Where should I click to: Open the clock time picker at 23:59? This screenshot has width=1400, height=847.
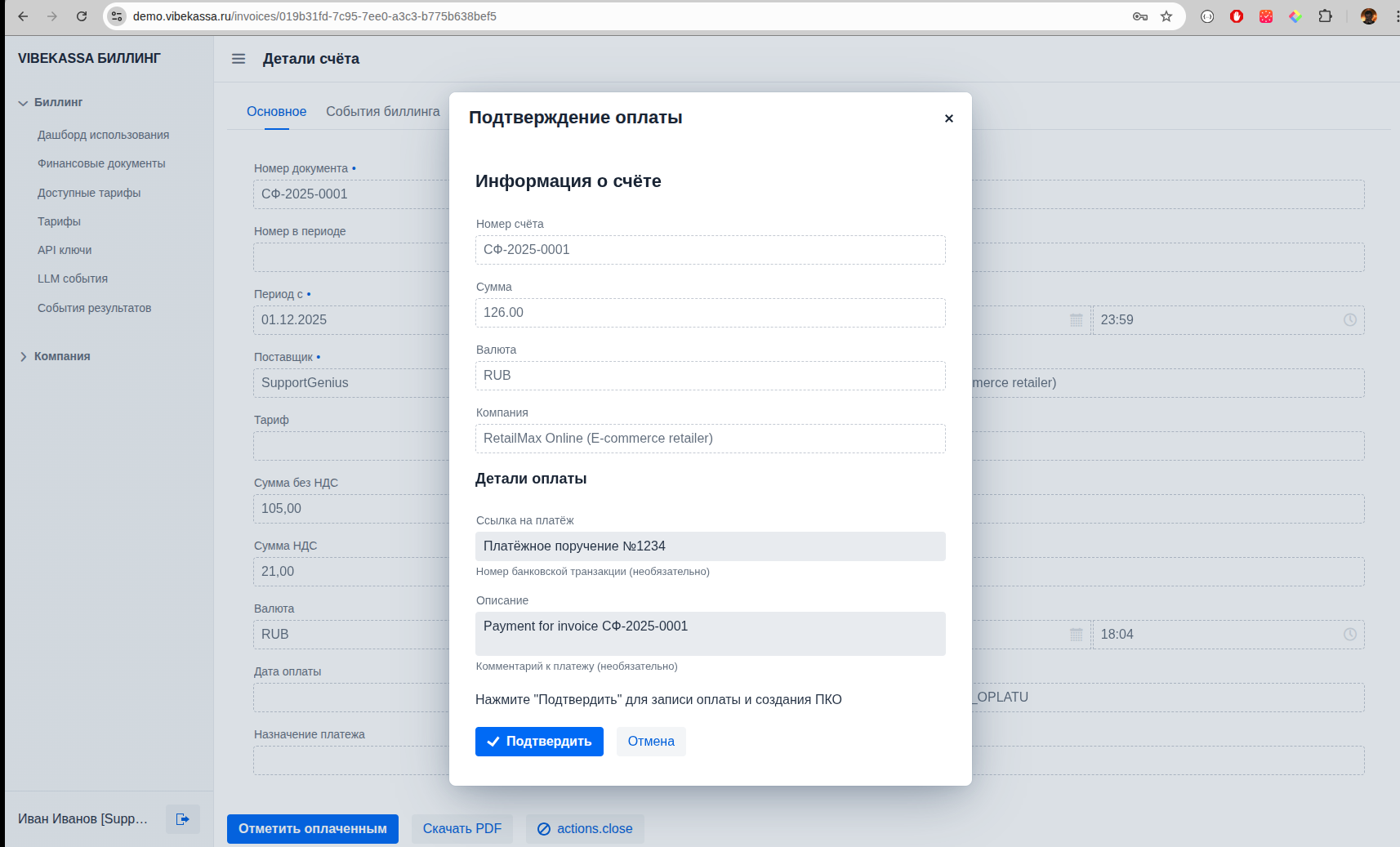pyautogui.click(x=1349, y=320)
